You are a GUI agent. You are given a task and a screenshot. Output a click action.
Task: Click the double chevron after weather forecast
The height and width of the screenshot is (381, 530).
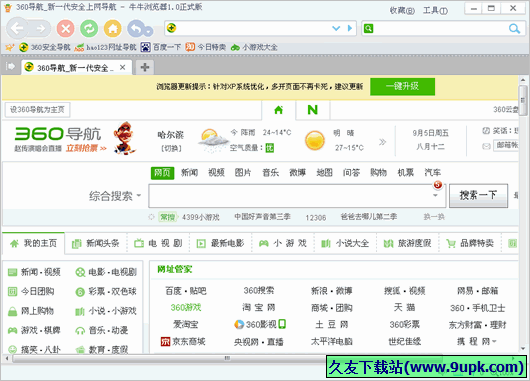coord(382,142)
